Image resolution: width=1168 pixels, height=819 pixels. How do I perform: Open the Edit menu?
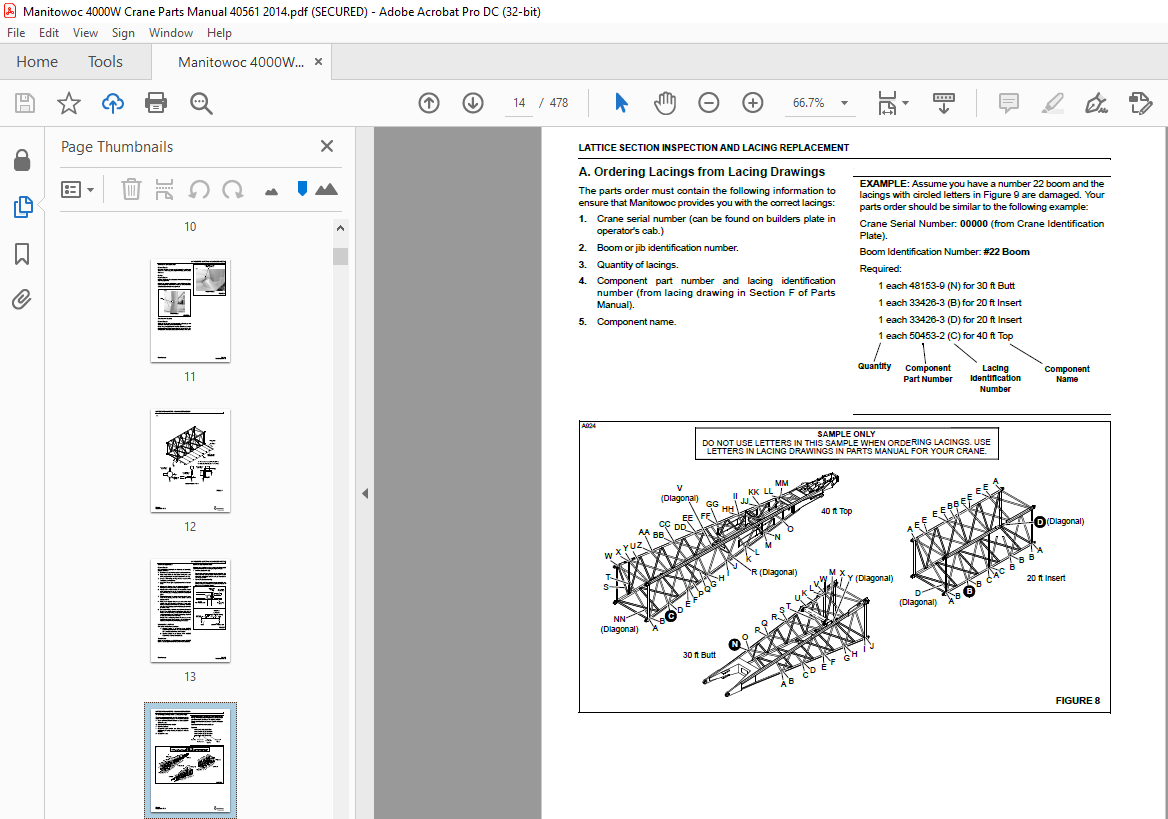[x=48, y=33]
